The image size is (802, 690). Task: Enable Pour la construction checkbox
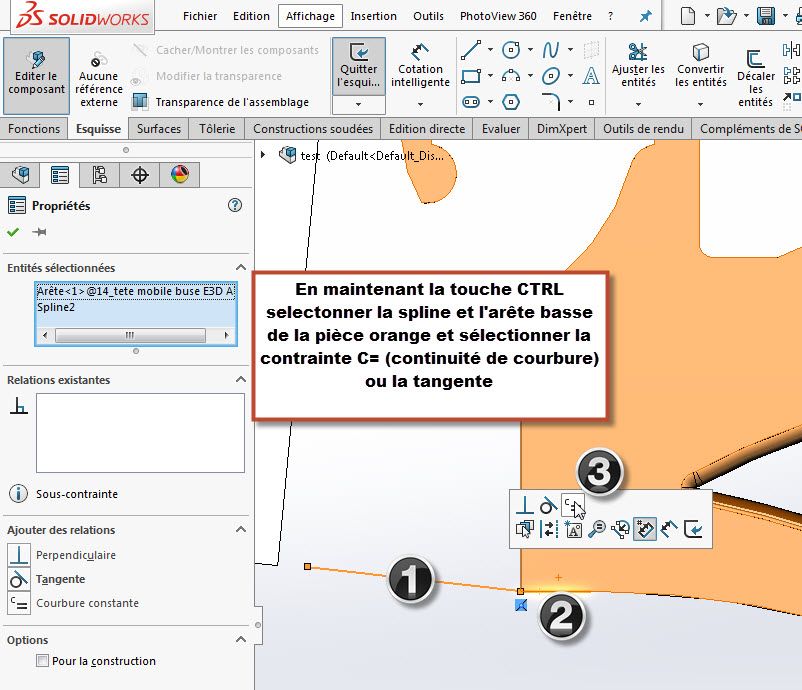click(42, 661)
